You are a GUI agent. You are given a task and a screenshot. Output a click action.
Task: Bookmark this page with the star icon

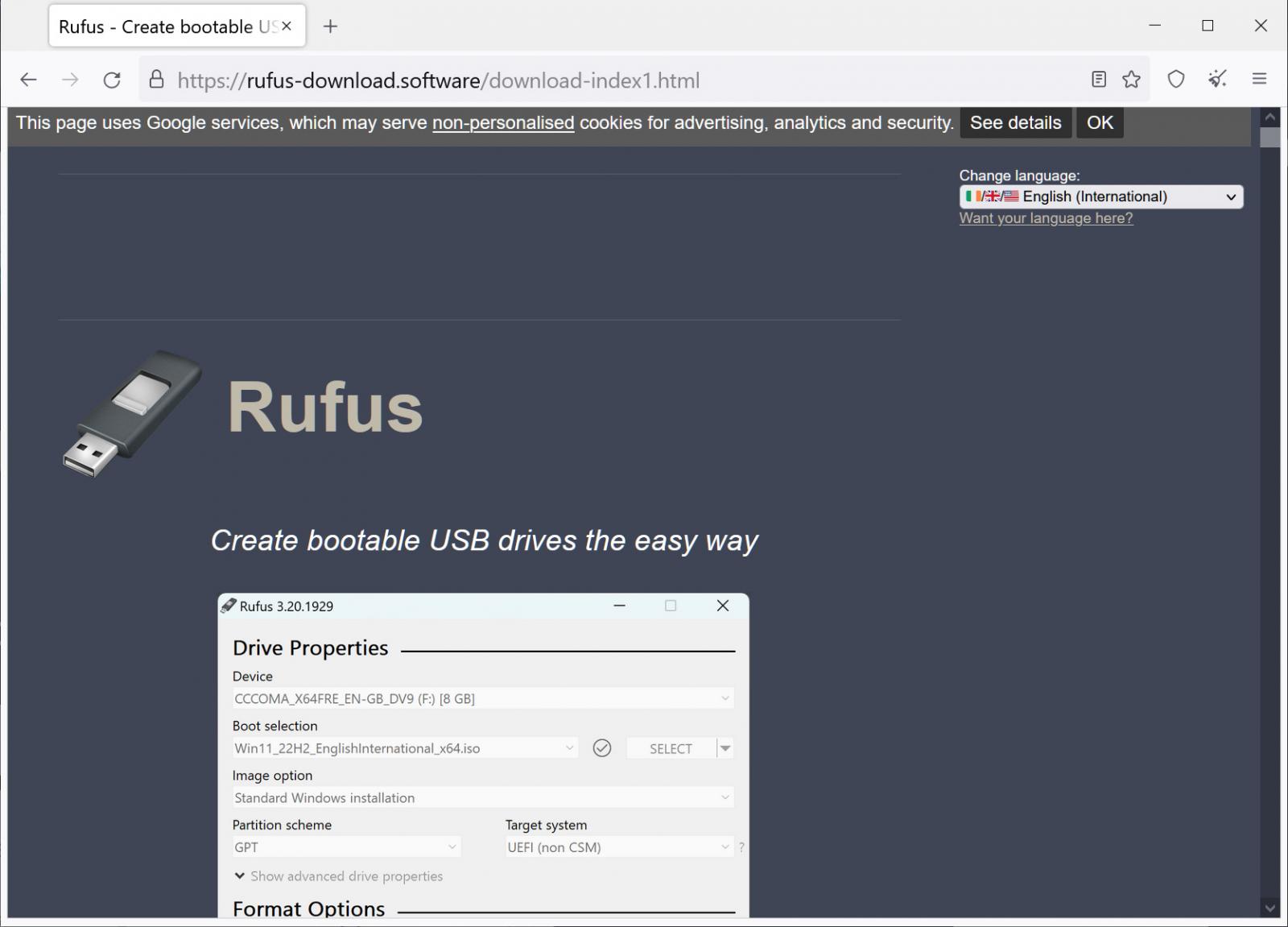[1132, 79]
